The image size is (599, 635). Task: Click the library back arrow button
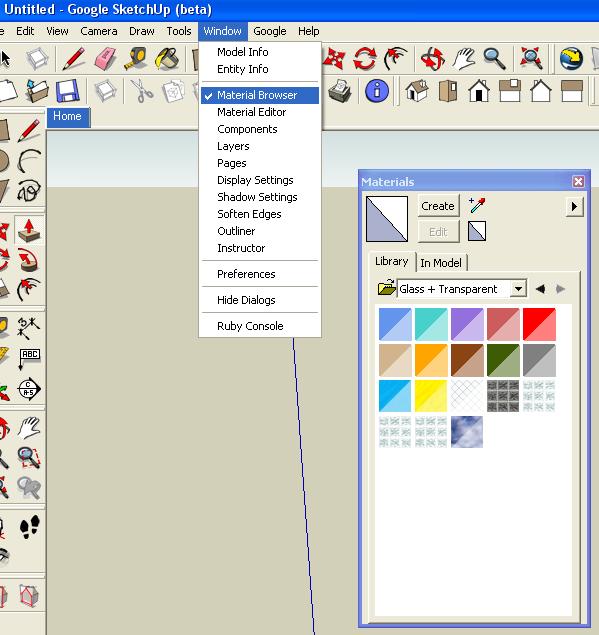pyautogui.click(x=540, y=289)
